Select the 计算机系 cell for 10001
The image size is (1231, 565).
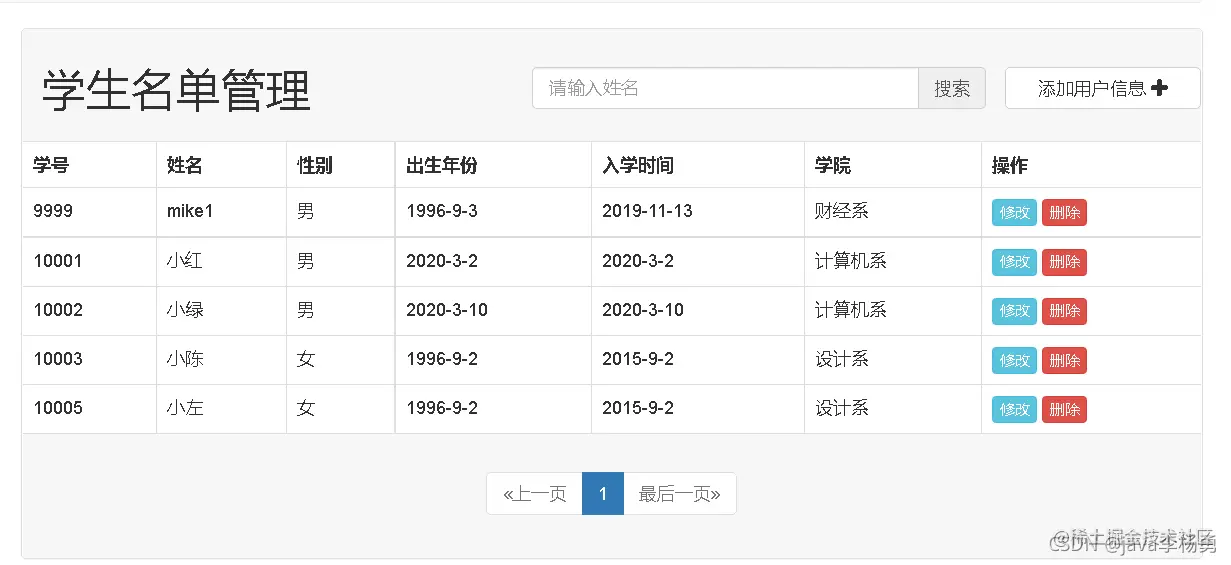(x=851, y=261)
